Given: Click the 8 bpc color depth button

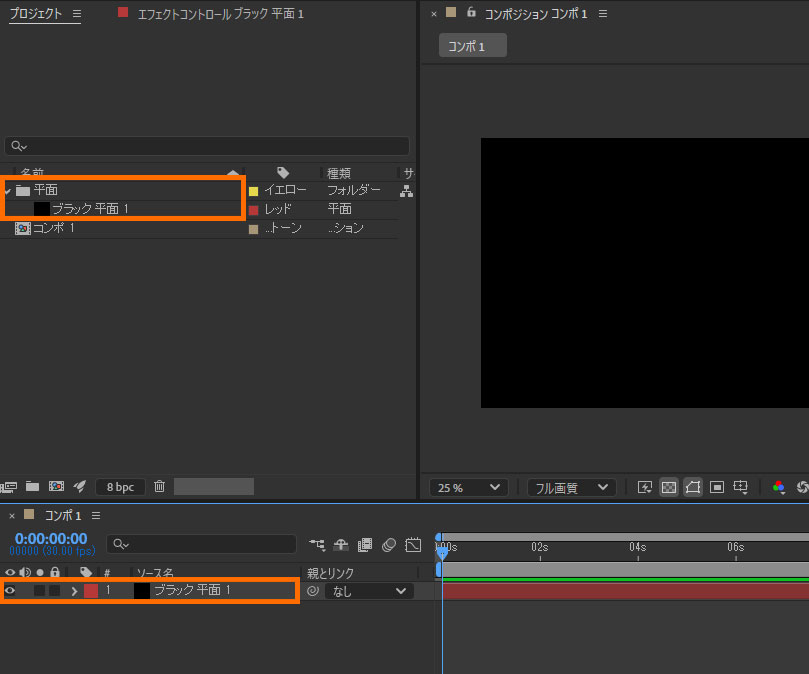Looking at the screenshot, I should pos(120,487).
